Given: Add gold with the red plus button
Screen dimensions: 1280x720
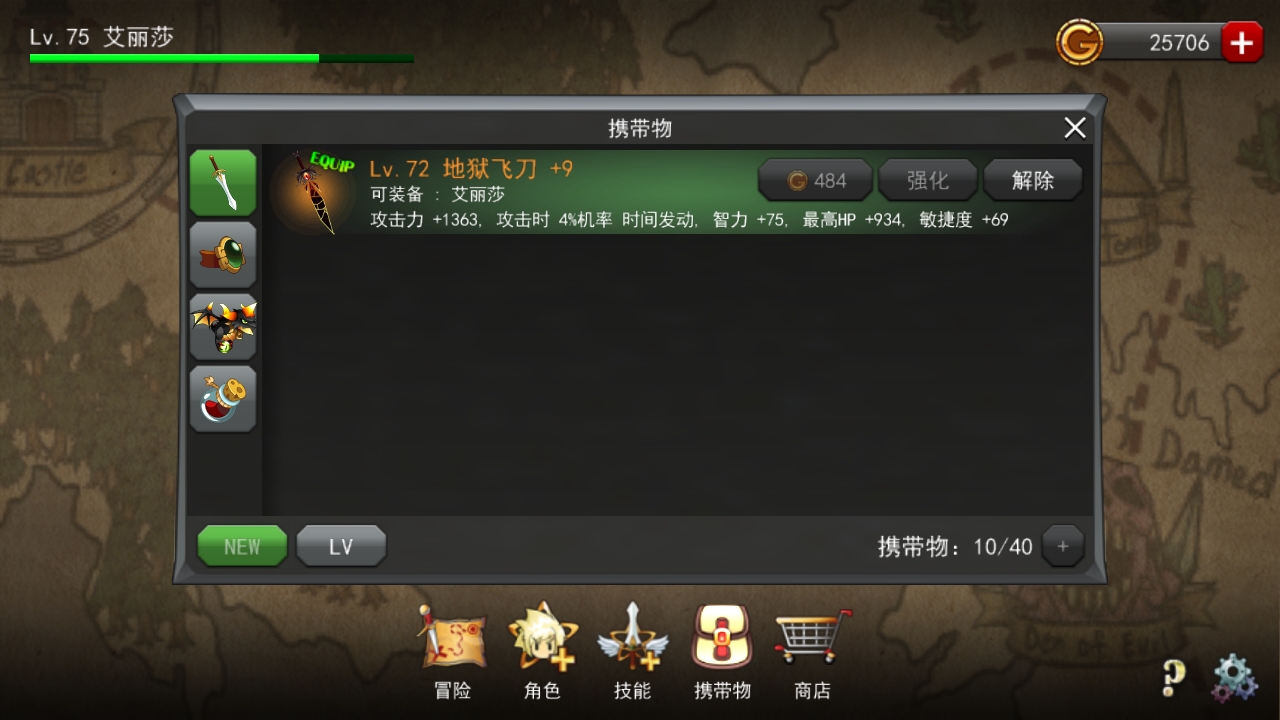Looking at the screenshot, I should click(1242, 42).
